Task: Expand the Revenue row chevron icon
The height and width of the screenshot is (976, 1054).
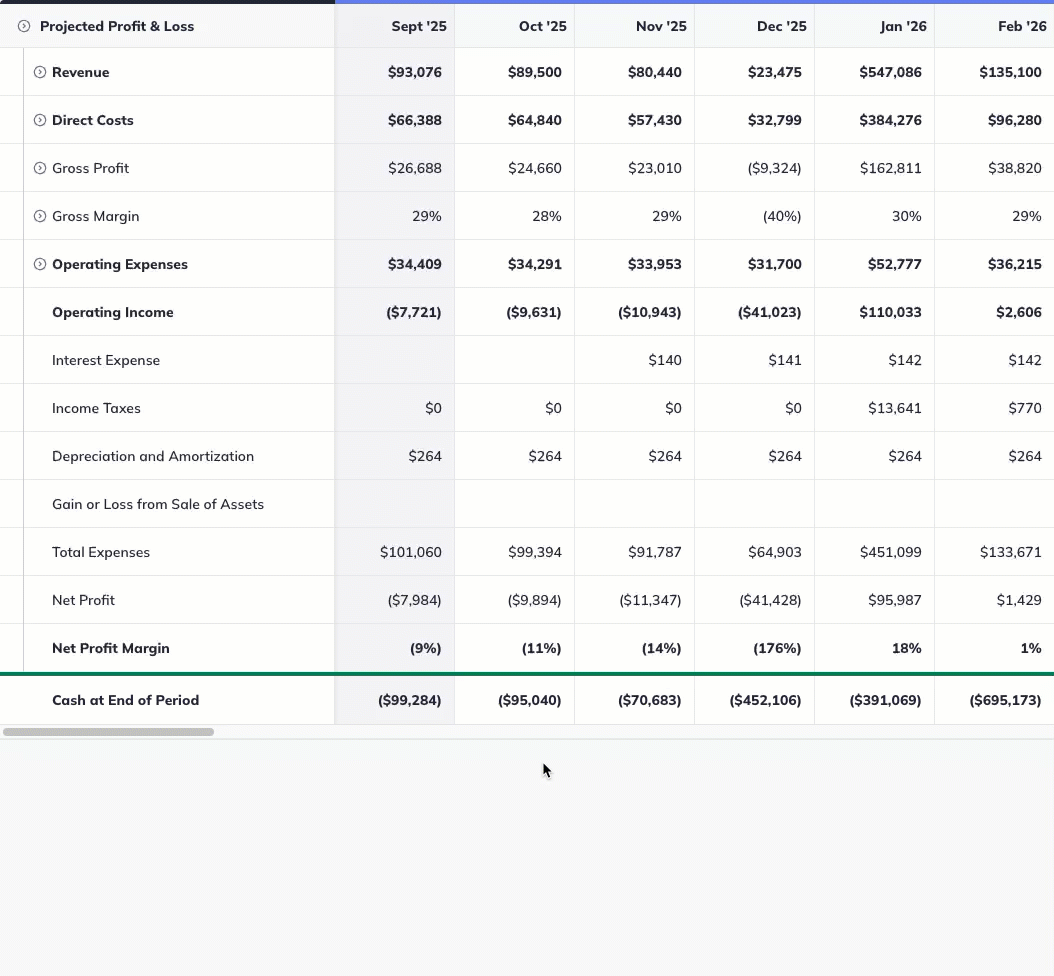Action: (x=38, y=72)
